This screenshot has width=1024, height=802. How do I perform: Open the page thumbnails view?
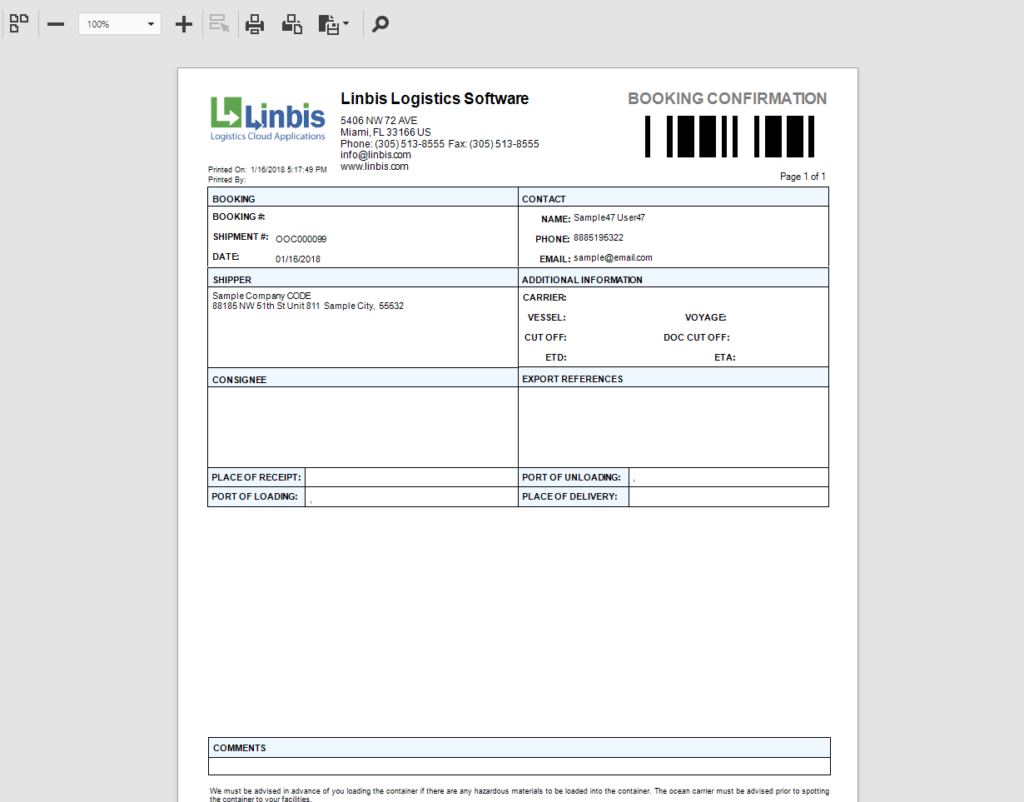pos(19,23)
